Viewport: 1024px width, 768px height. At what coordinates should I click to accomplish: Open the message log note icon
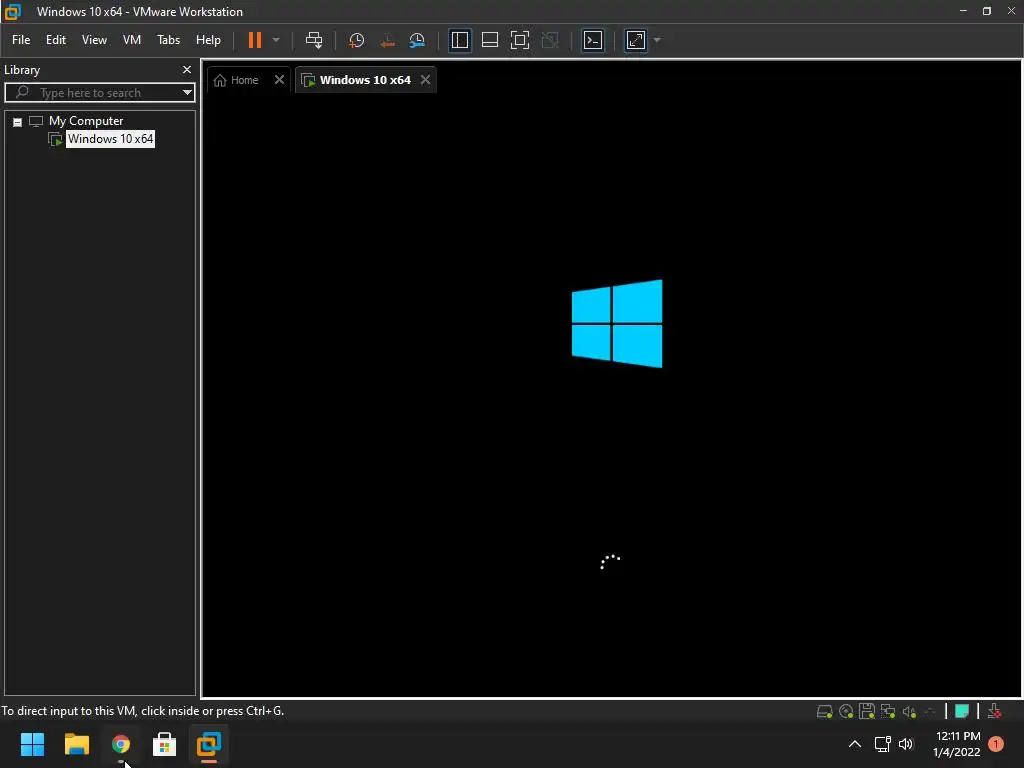(961, 711)
